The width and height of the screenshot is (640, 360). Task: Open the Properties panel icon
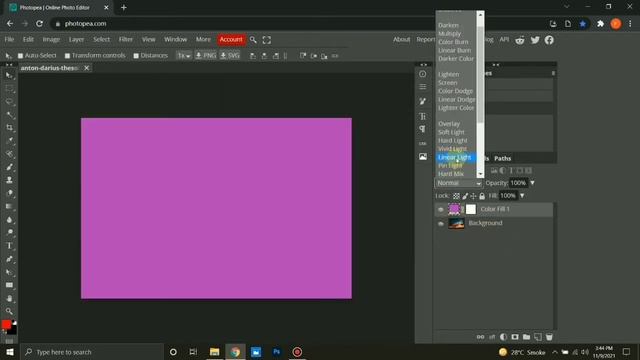pos(423,87)
